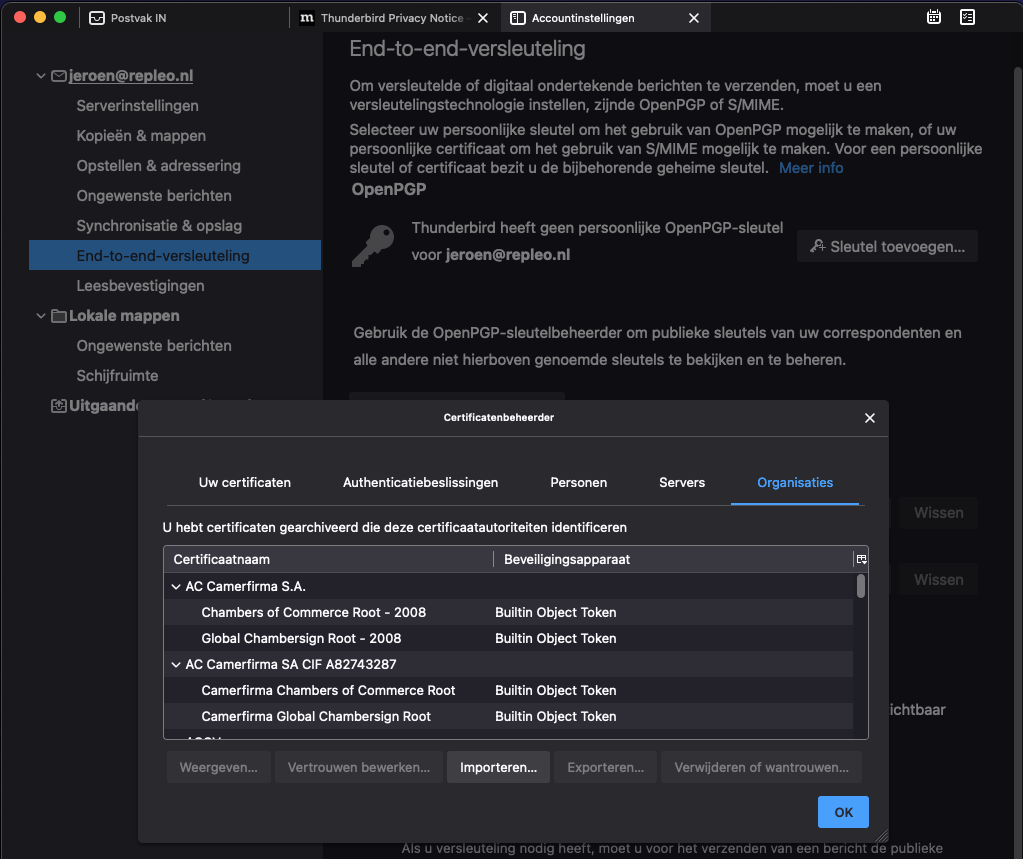Select Global Chambersign Root - 2008 certificate
The image size is (1023, 859).
coord(508,639)
